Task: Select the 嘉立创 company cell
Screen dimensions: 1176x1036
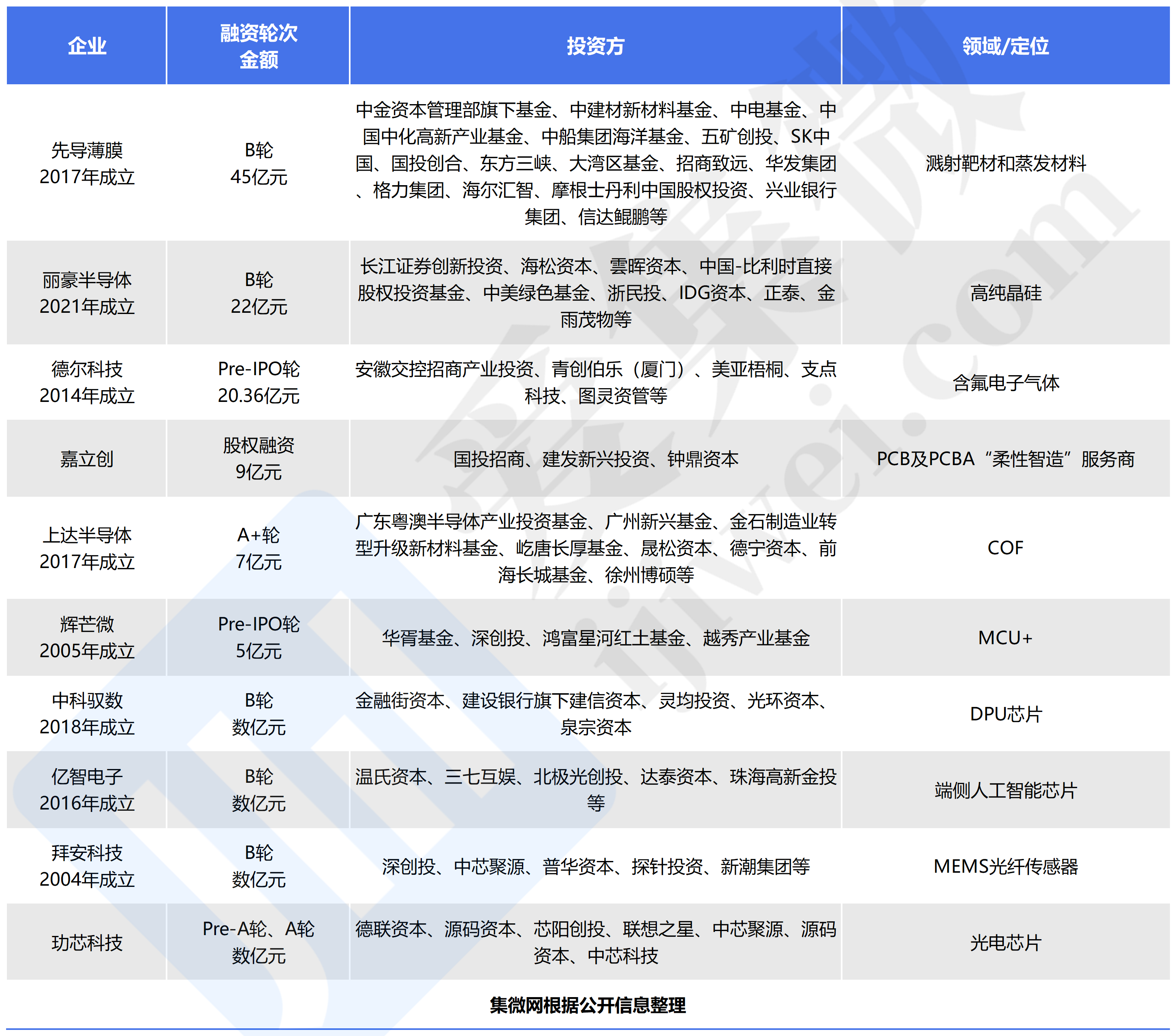Action: 86,459
